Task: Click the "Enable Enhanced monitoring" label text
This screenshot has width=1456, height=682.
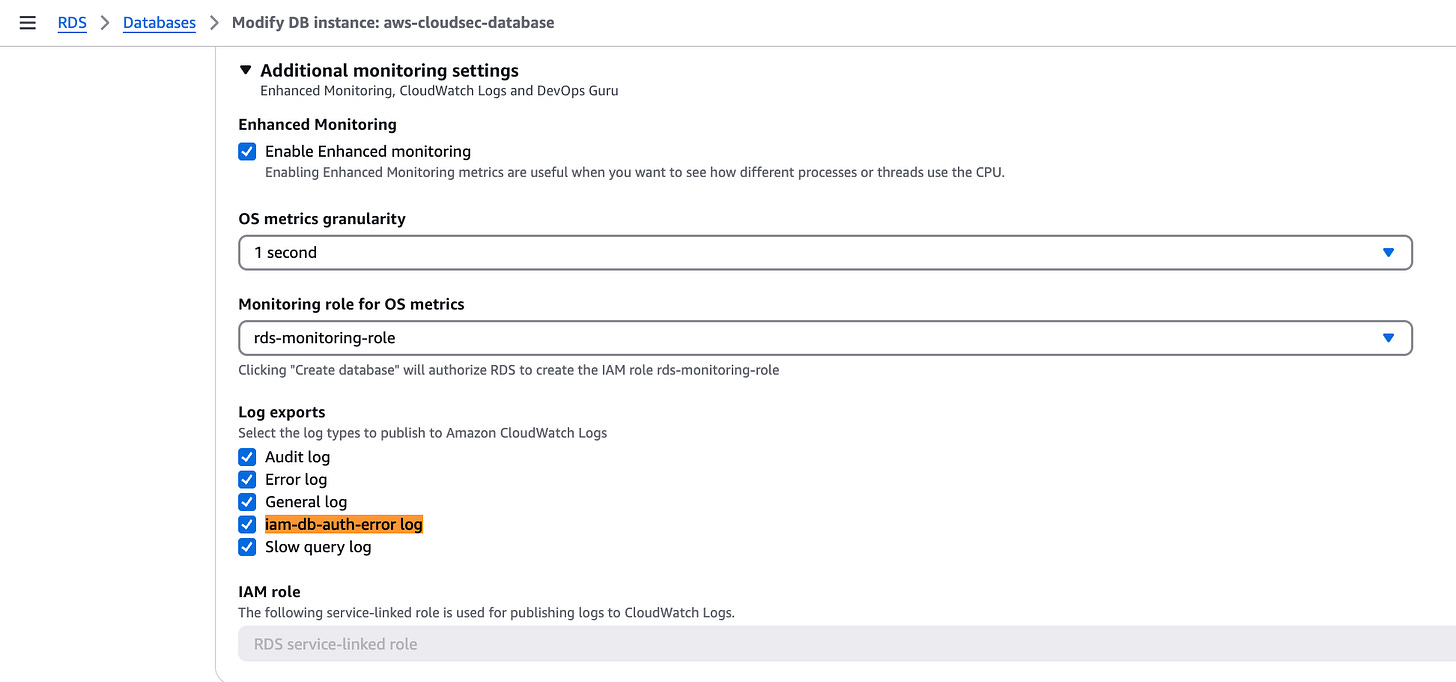Action: tap(368, 152)
